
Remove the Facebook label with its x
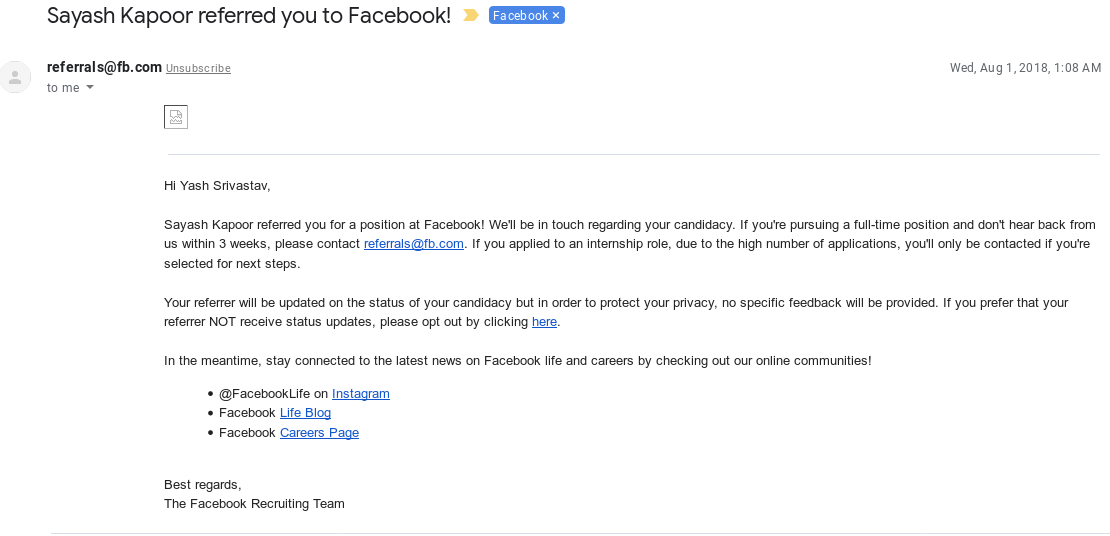click(x=556, y=16)
